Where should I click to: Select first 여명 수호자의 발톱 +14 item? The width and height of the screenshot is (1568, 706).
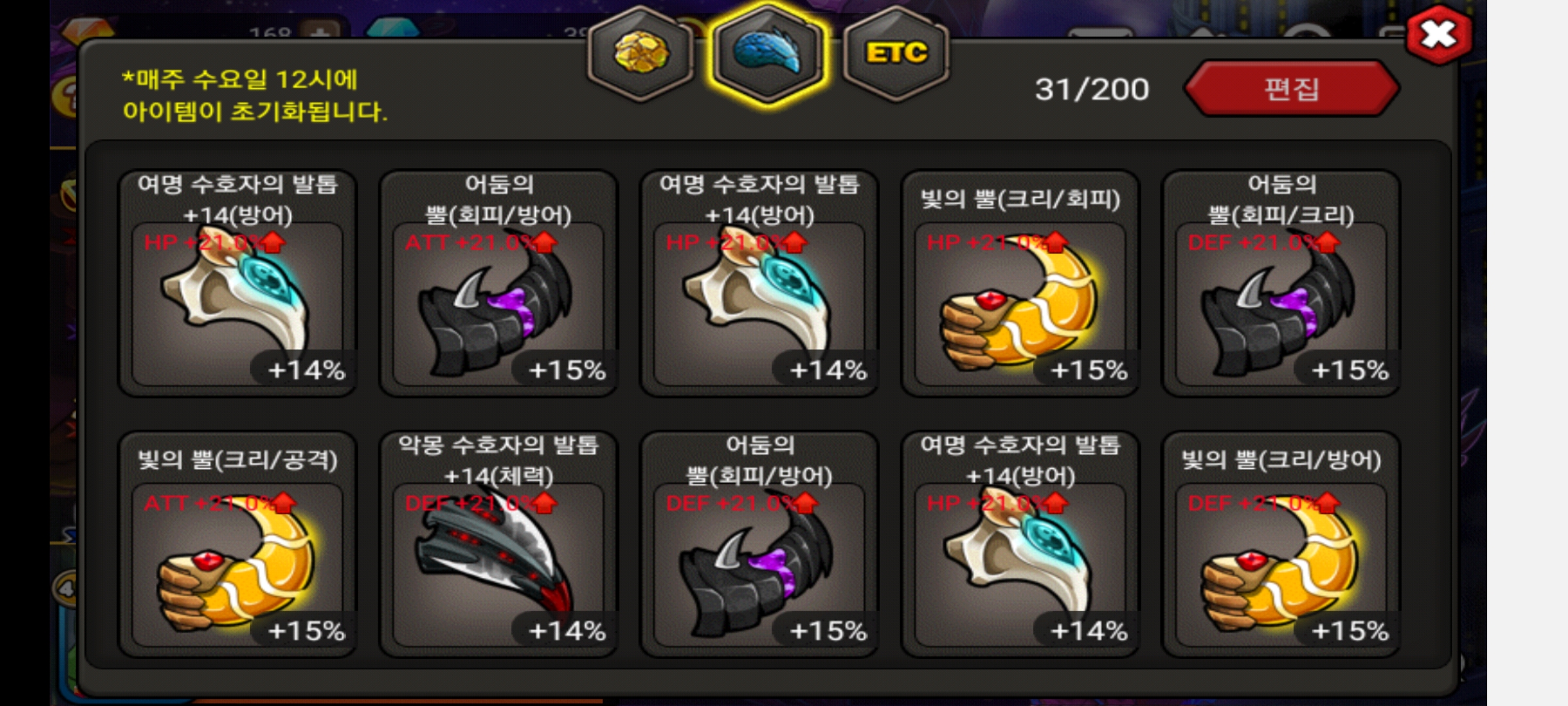(237, 283)
